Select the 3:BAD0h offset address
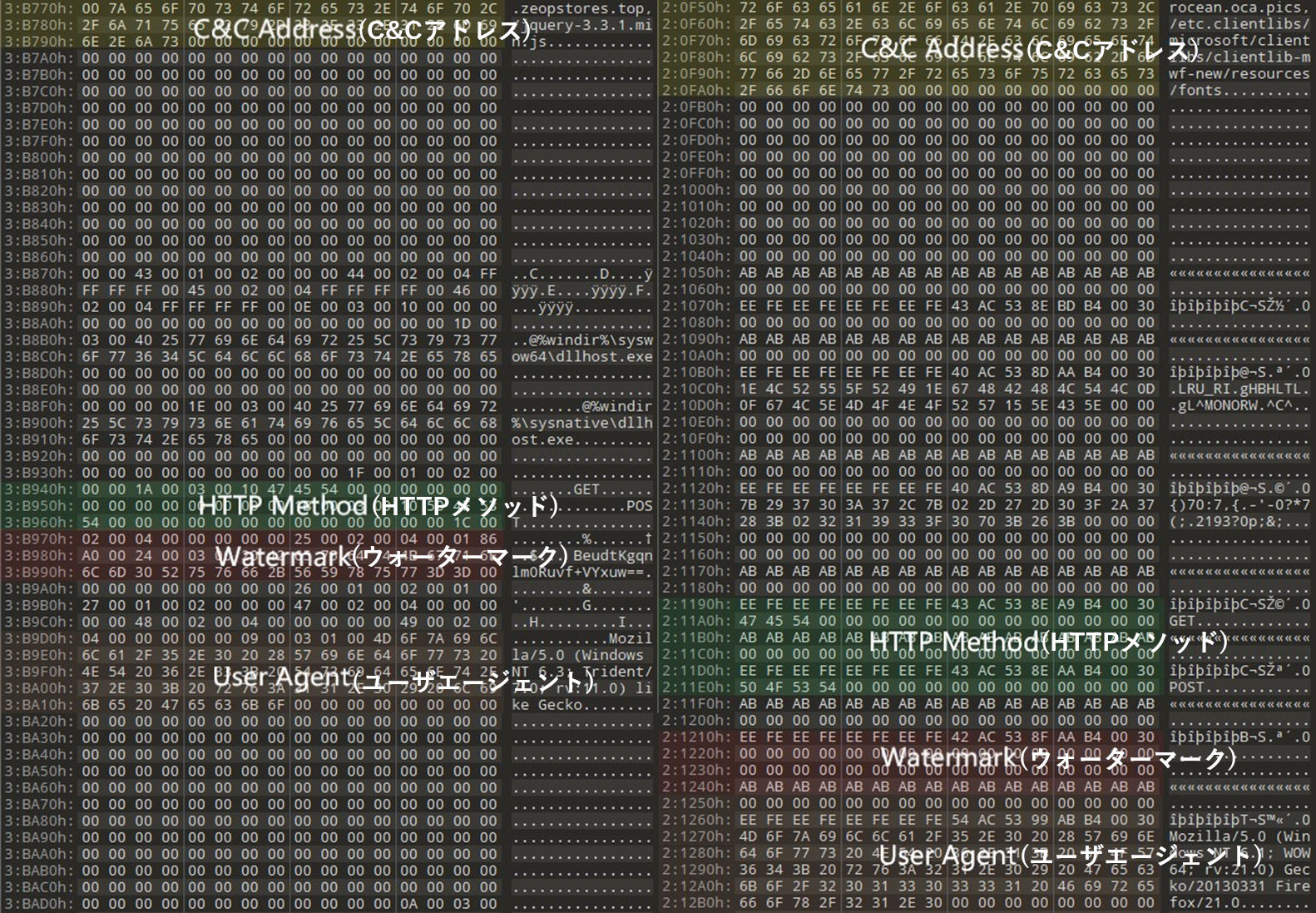The image size is (1316, 913). pos(38,903)
